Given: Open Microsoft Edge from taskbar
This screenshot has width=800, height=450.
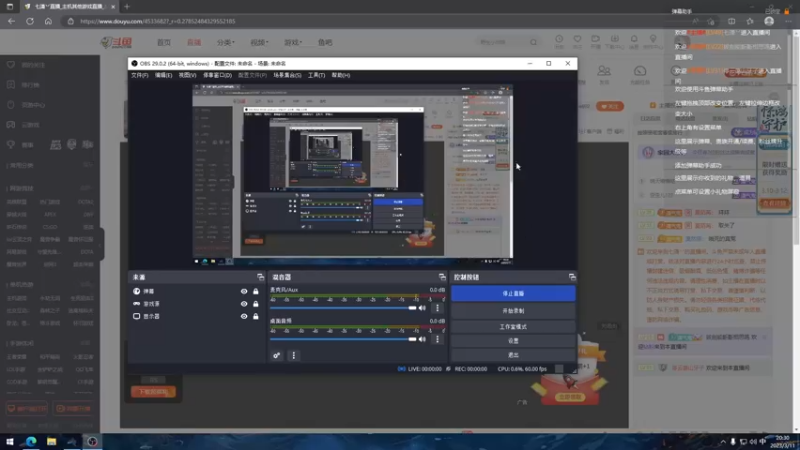Looking at the screenshot, I should [x=31, y=442].
